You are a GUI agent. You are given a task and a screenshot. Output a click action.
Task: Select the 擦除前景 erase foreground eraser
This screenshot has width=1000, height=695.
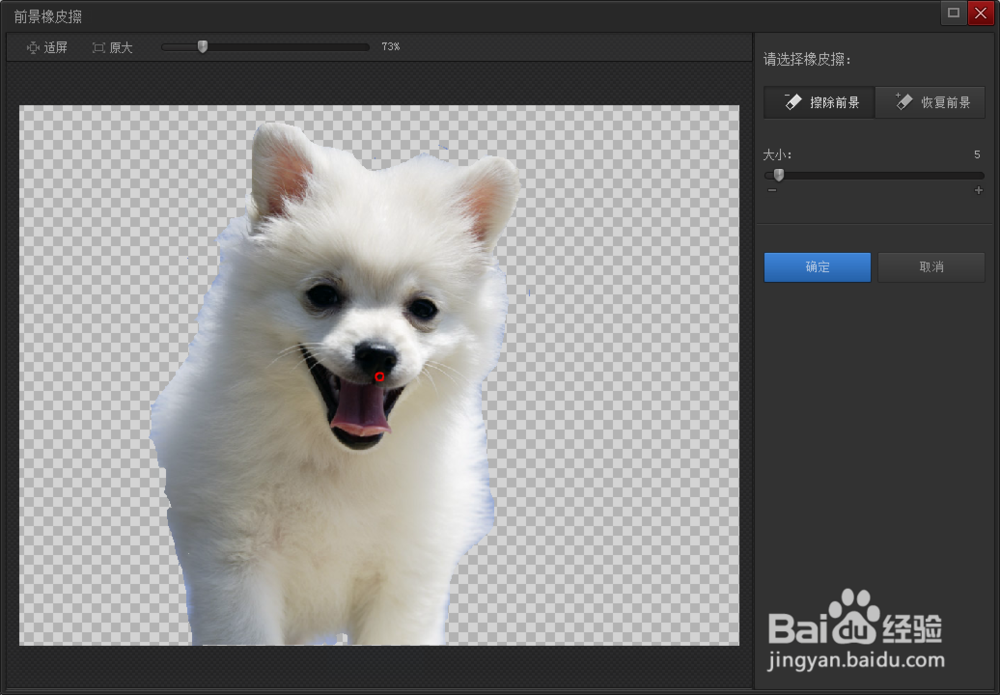click(819, 102)
